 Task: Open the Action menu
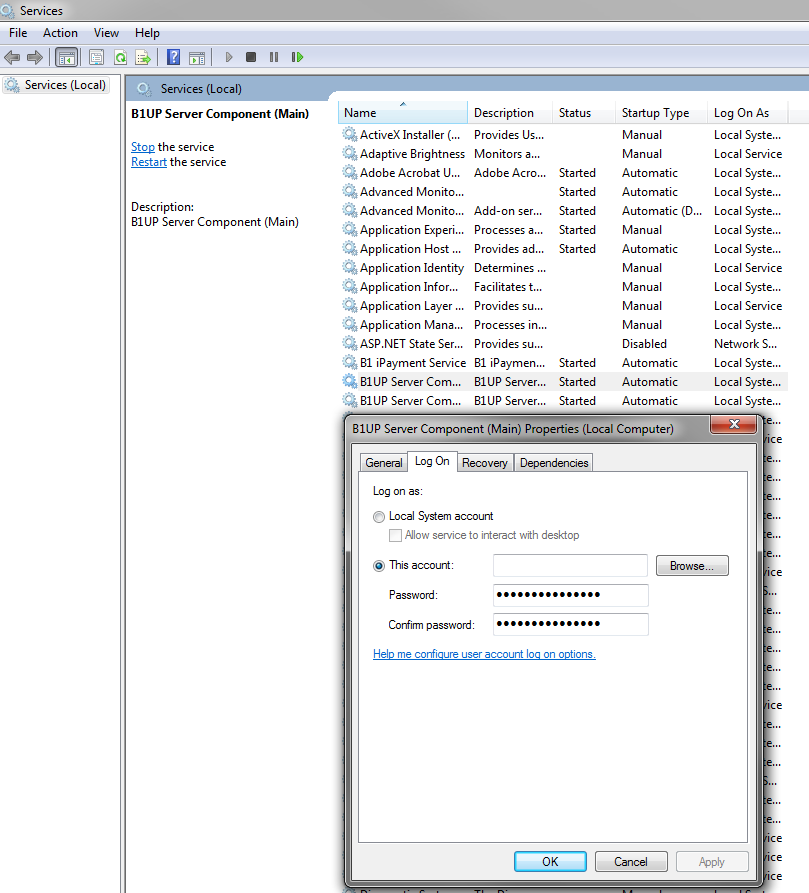pyautogui.click(x=60, y=33)
